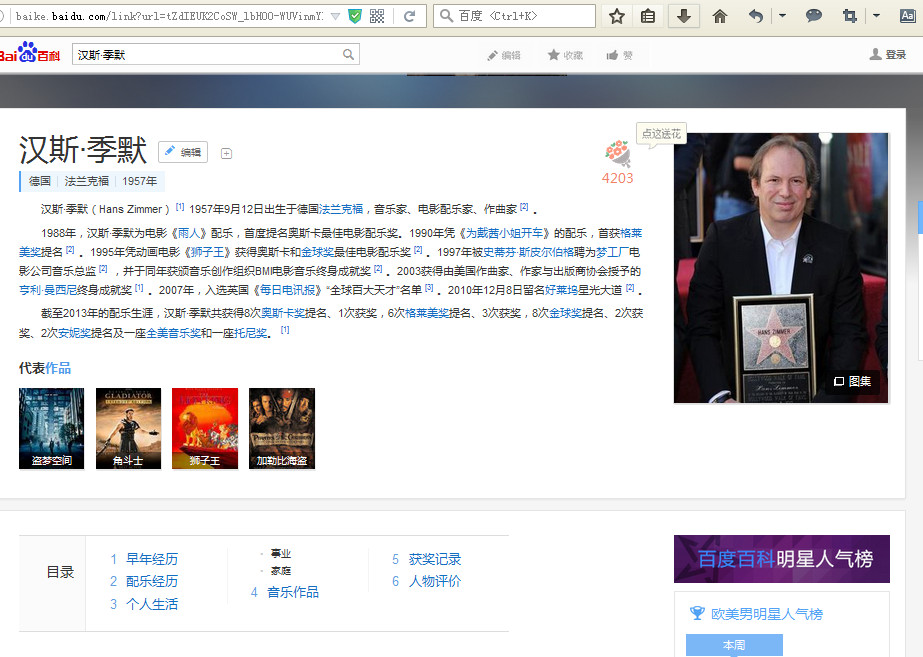Open the 金球奖 link in 1995 sentence
This screenshot has width=923, height=657.
[318, 252]
